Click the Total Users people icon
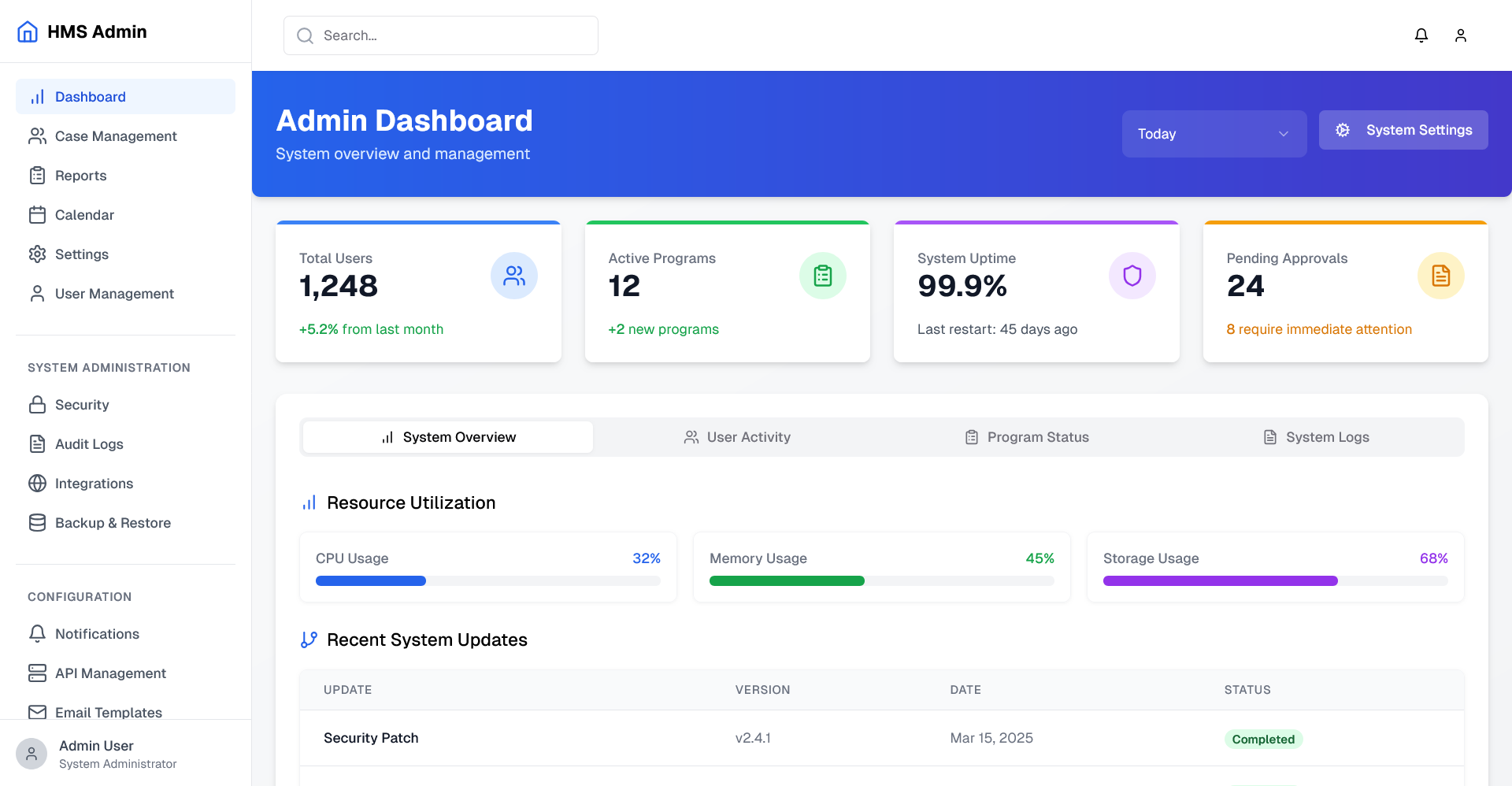Image resolution: width=1512 pixels, height=786 pixels. pos(513,276)
